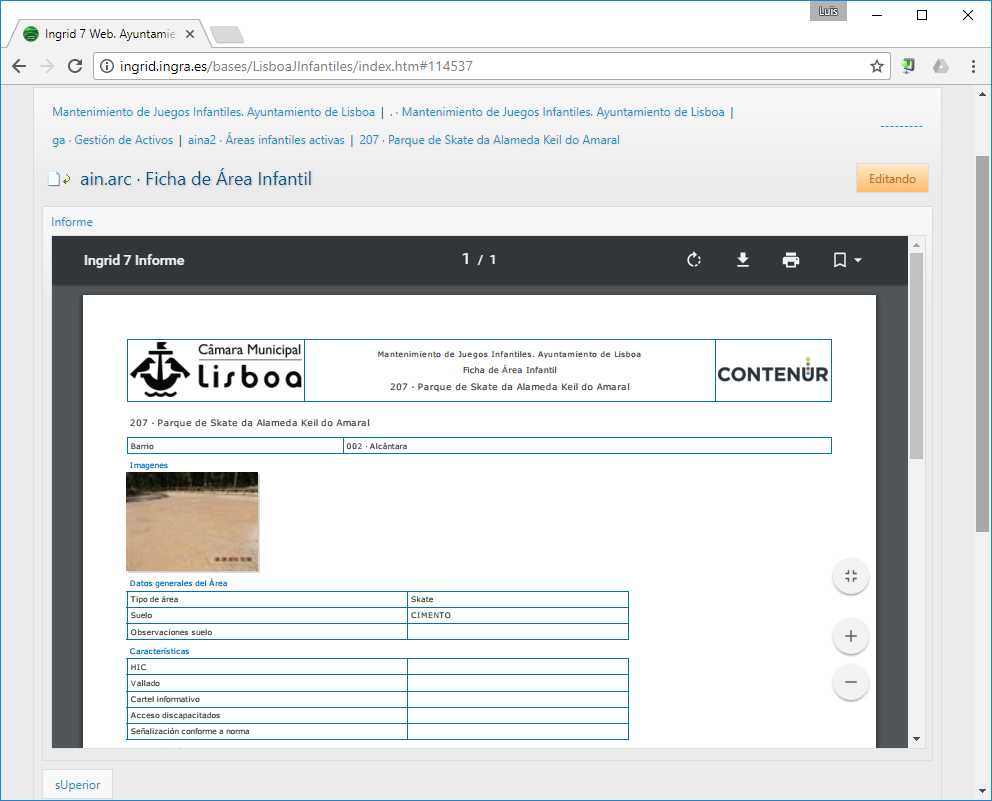Screen dimensions: 992x801
Task: Print the PDF report
Action: [791, 260]
